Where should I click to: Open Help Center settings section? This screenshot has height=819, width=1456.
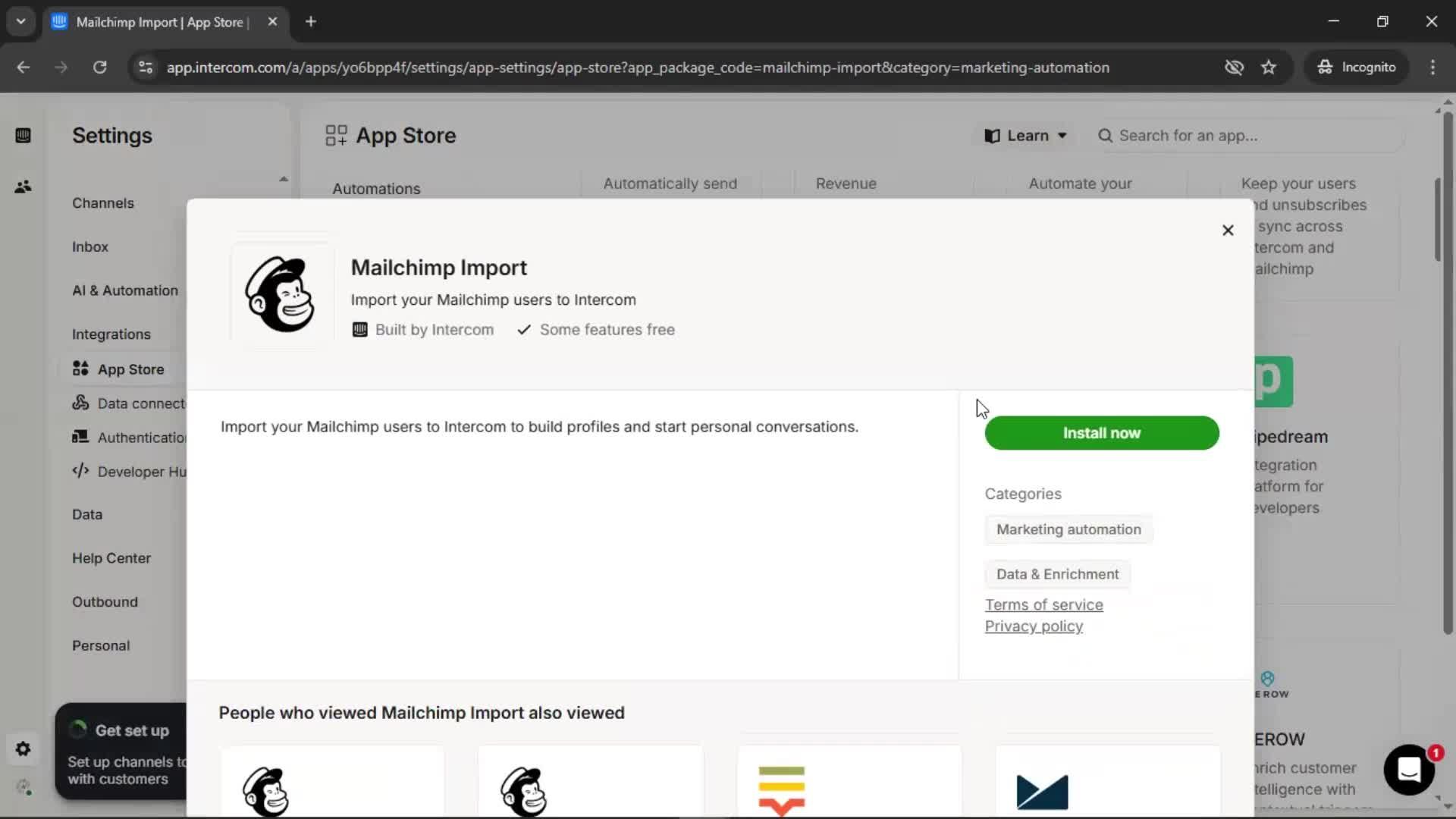click(x=111, y=558)
